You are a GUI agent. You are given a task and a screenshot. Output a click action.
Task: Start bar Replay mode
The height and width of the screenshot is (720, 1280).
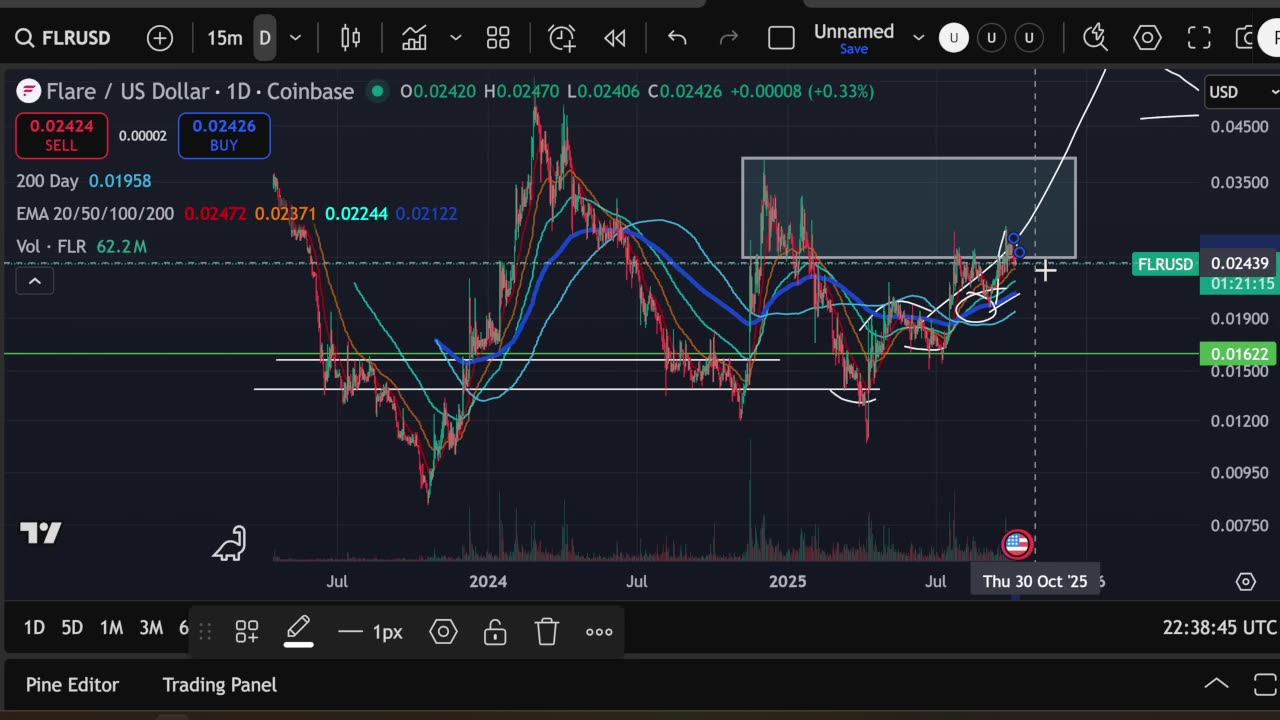(x=615, y=38)
